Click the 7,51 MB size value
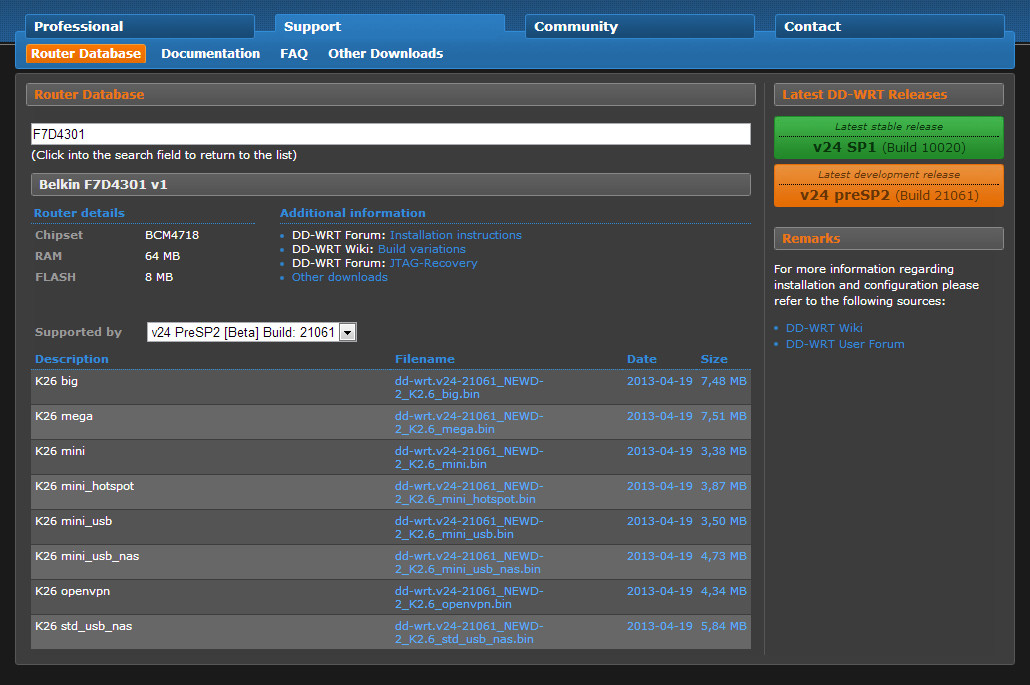This screenshot has width=1030, height=685. (723, 416)
